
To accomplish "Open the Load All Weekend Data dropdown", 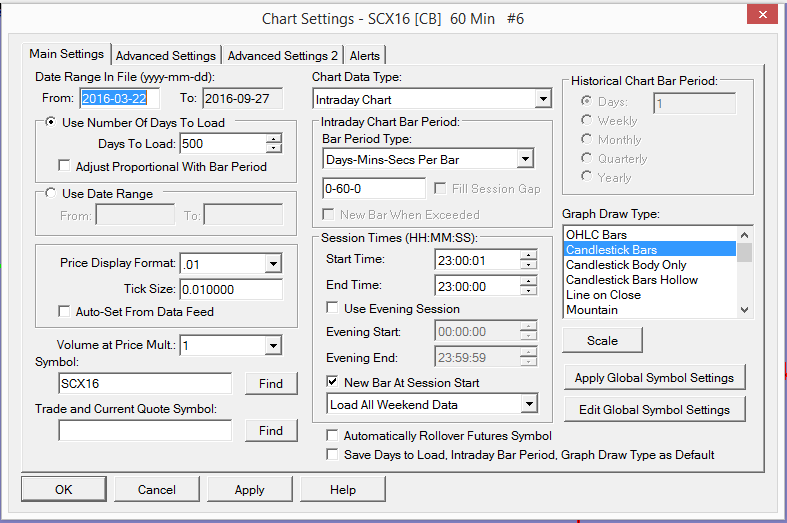I will click(529, 404).
